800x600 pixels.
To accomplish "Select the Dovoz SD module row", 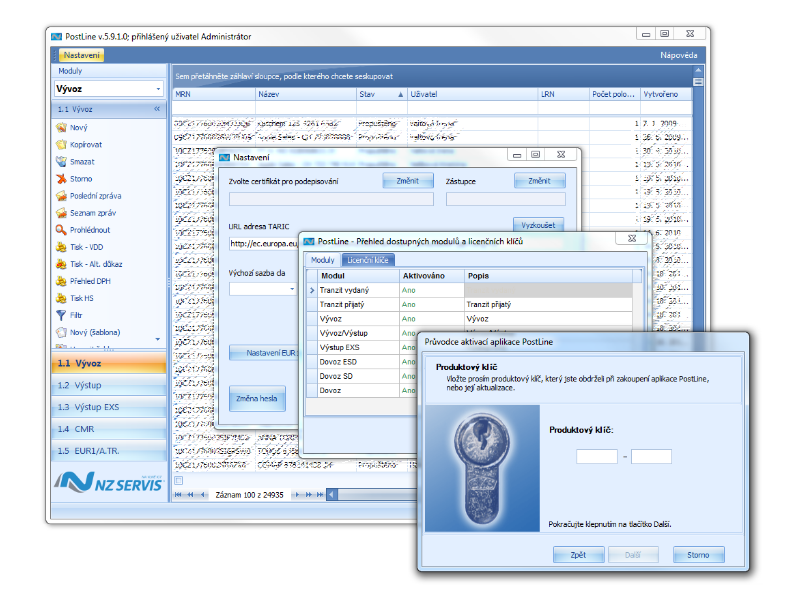I will click(362, 376).
